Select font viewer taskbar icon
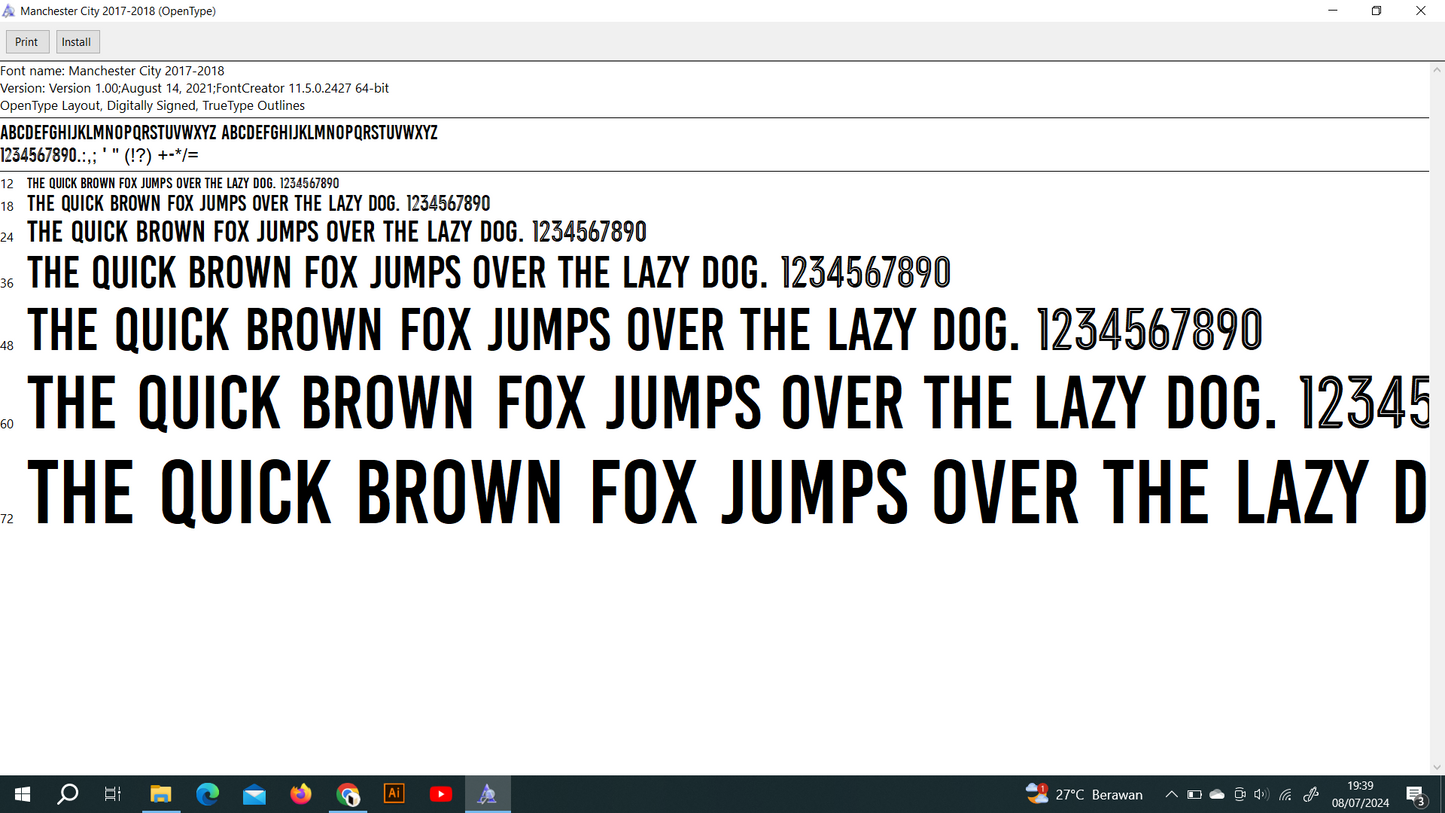The width and height of the screenshot is (1445, 813). (488, 794)
